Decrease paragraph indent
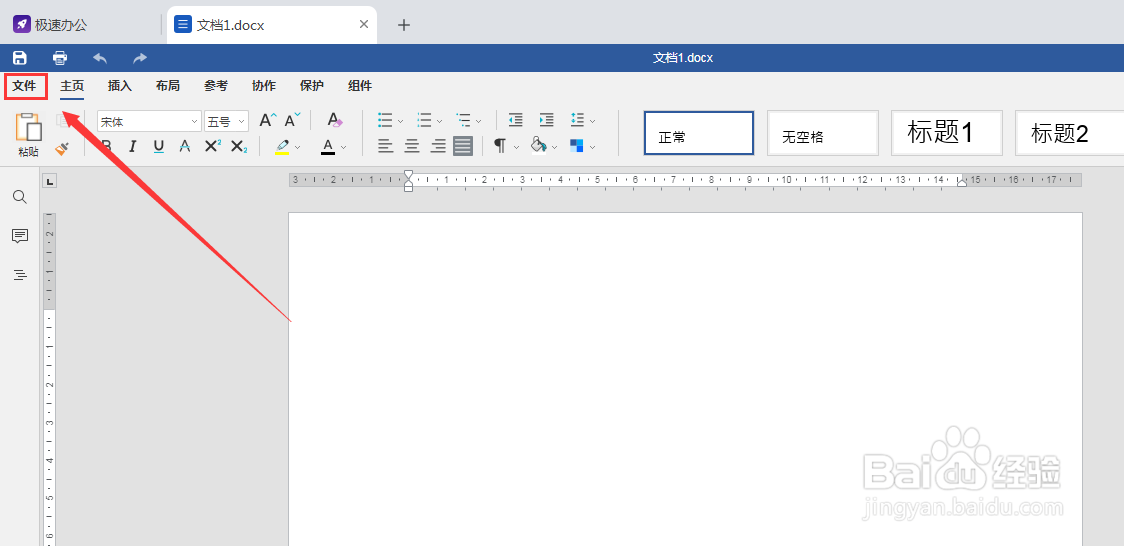This screenshot has width=1124, height=546. (x=515, y=120)
